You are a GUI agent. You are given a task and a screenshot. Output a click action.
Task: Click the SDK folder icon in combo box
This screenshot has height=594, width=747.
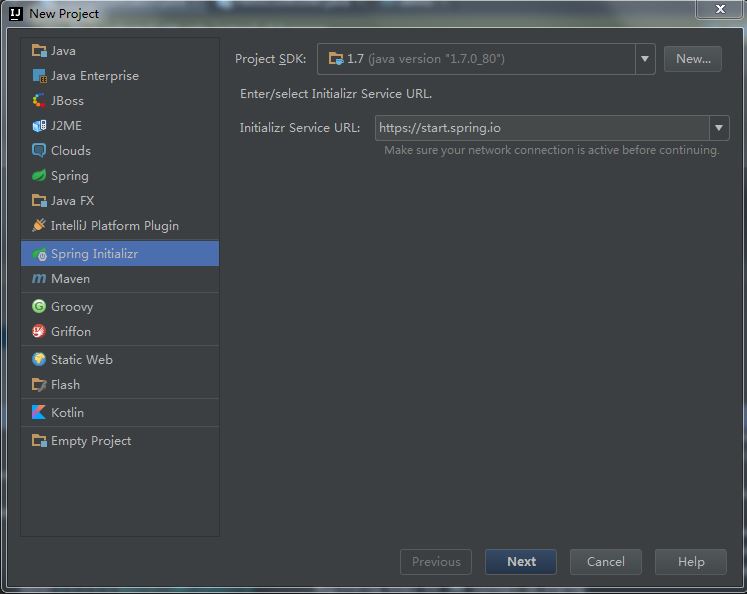pyautogui.click(x=336, y=59)
